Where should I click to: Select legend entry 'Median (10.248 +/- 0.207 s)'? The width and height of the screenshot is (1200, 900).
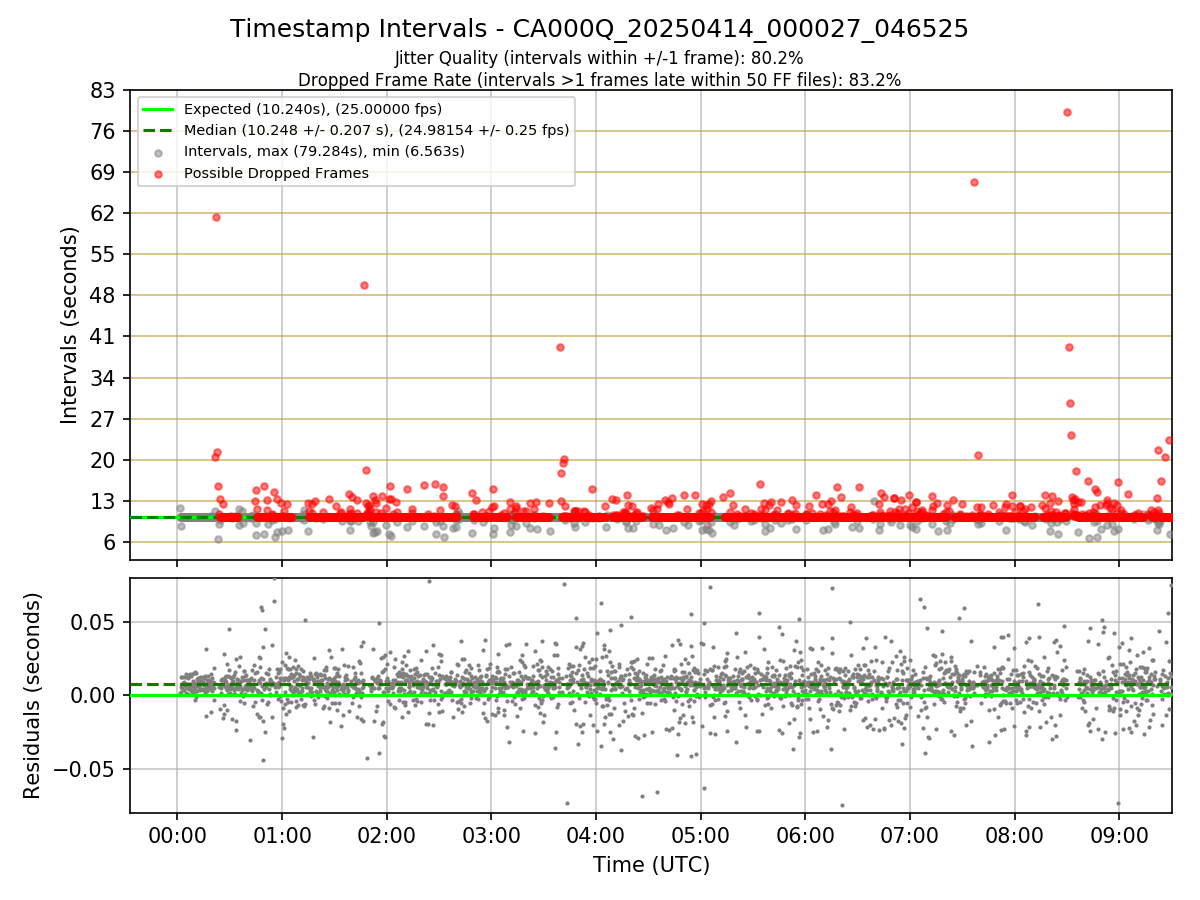(x=376, y=130)
